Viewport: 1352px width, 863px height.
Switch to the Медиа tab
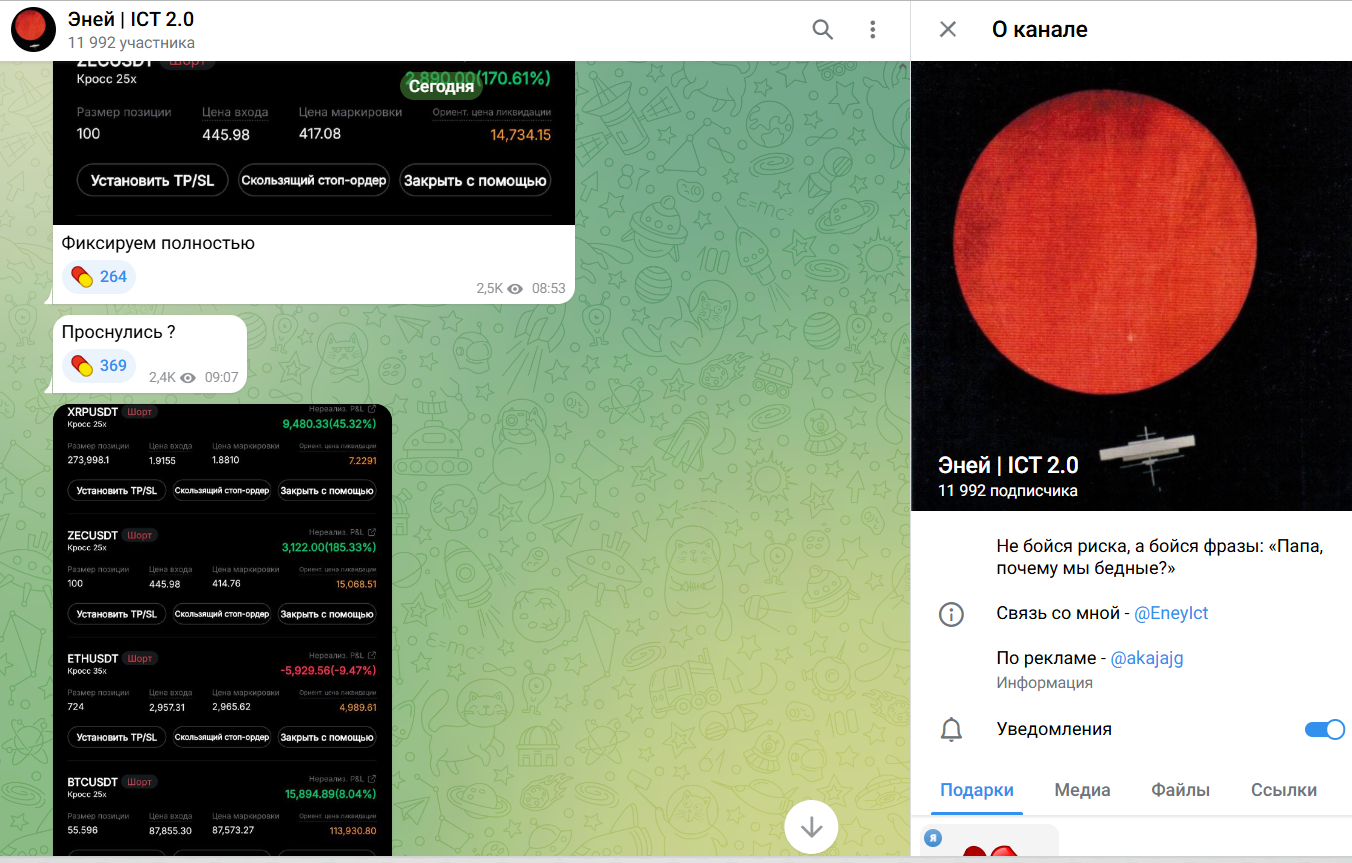tap(1082, 790)
